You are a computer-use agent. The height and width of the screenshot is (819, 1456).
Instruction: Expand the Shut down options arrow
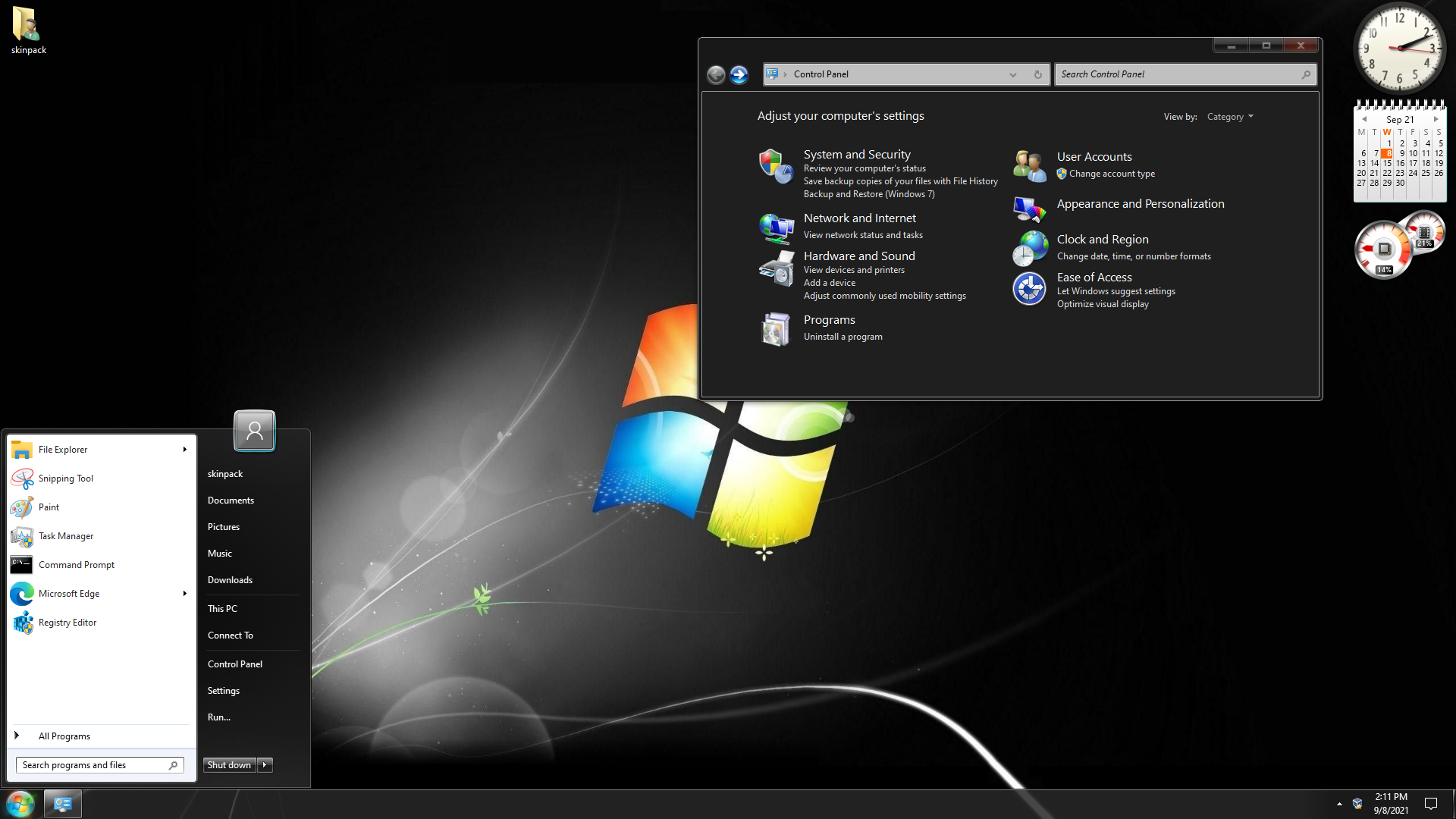click(x=265, y=765)
